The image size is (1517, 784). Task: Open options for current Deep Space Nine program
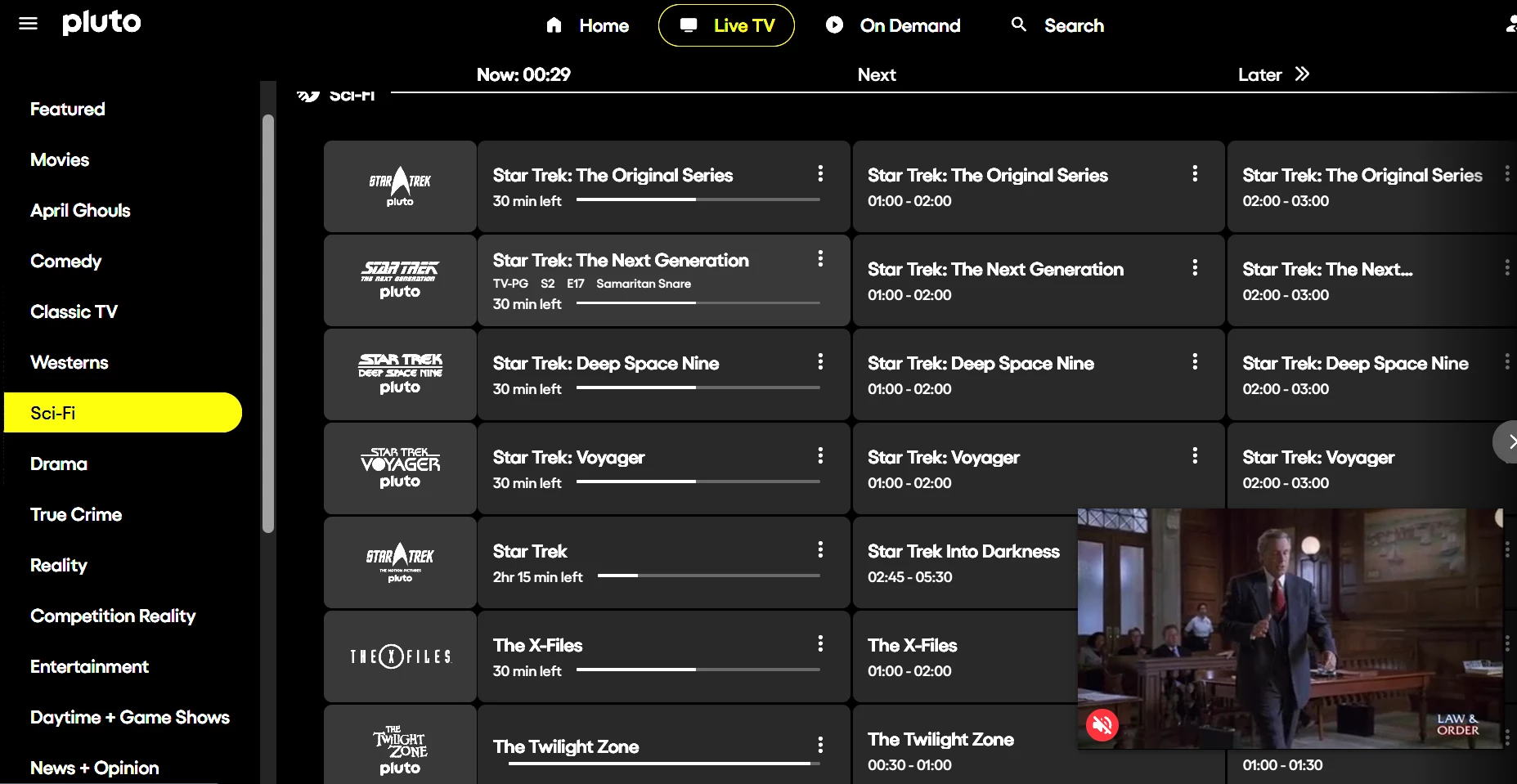820,361
